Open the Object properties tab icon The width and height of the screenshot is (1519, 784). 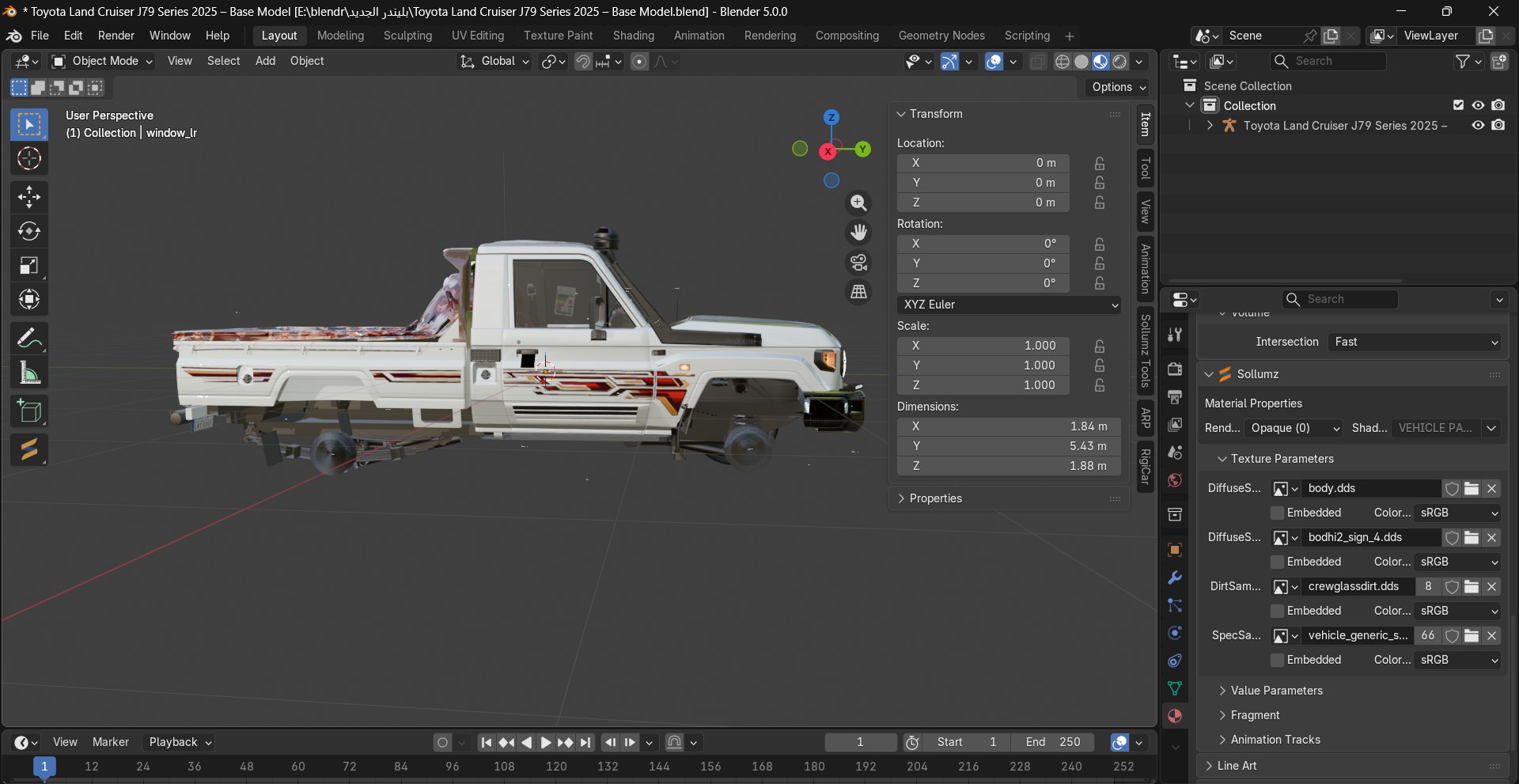click(x=1175, y=550)
